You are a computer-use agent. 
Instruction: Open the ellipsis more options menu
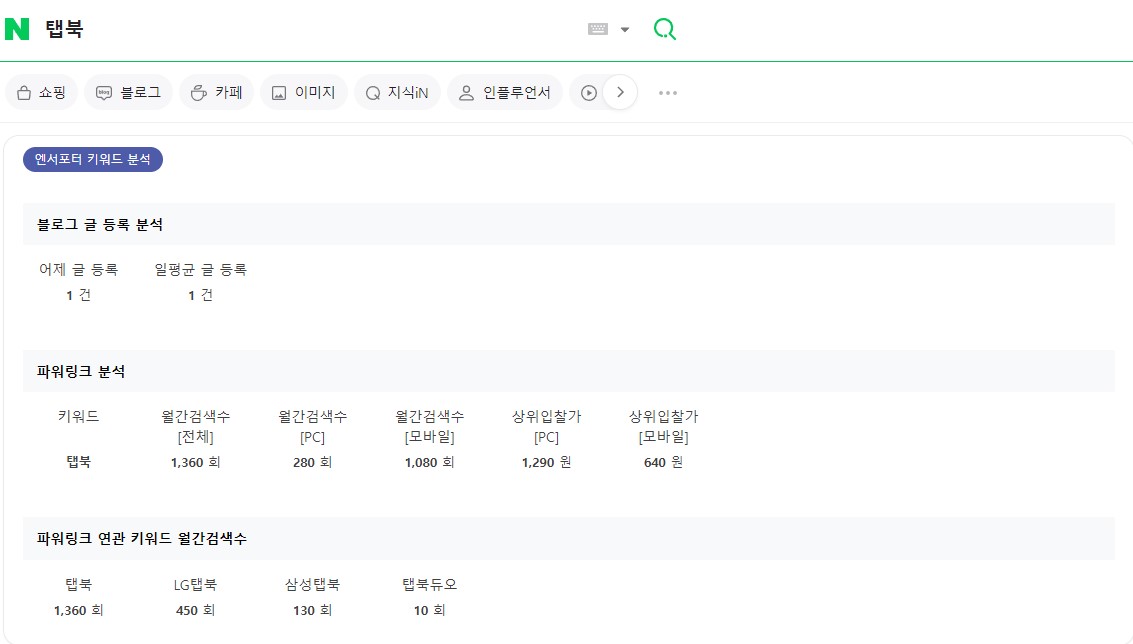(667, 92)
